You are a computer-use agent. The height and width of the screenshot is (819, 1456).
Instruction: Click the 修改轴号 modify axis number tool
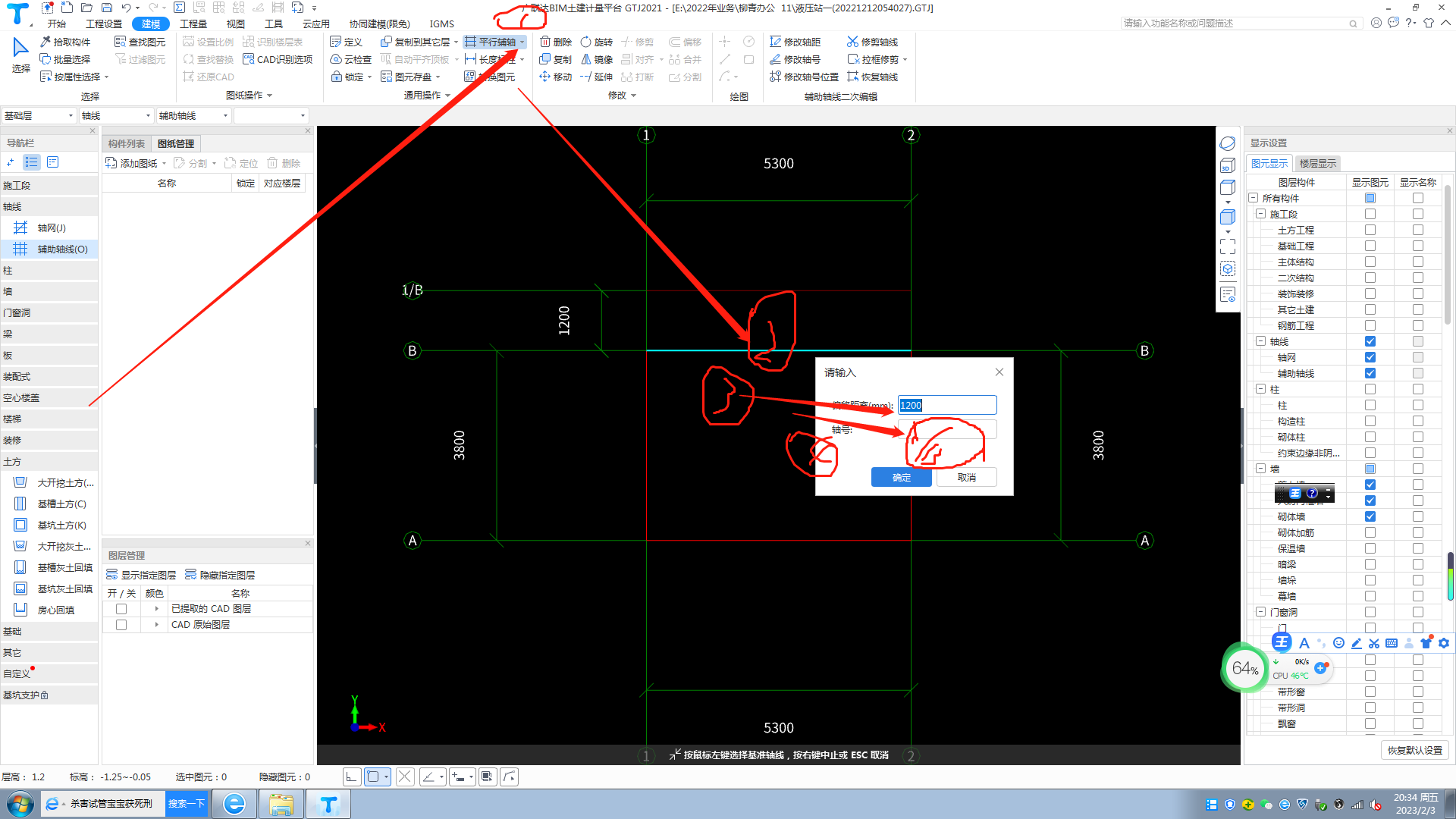pyautogui.click(x=795, y=59)
